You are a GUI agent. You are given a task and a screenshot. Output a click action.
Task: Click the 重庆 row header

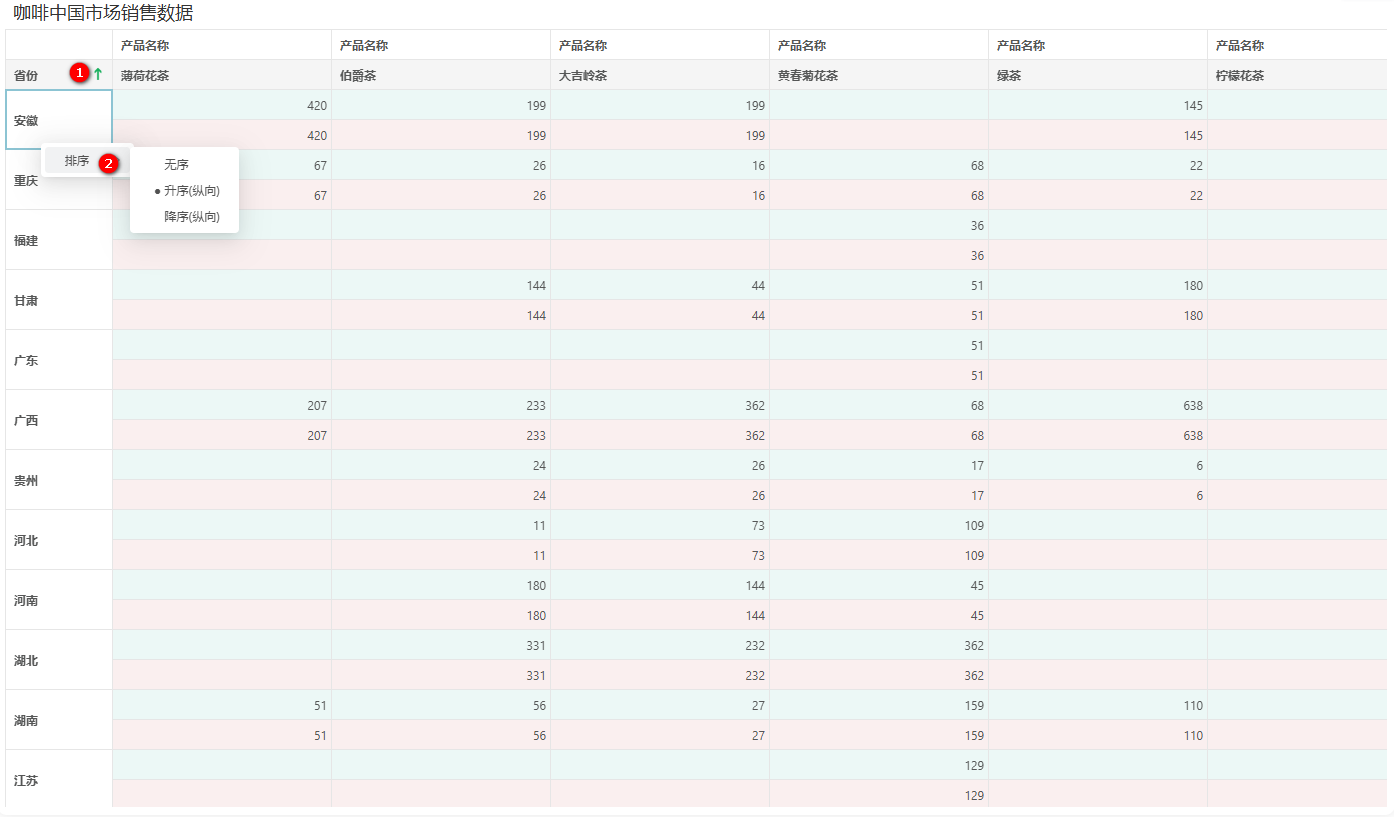click(x=59, y=180)
